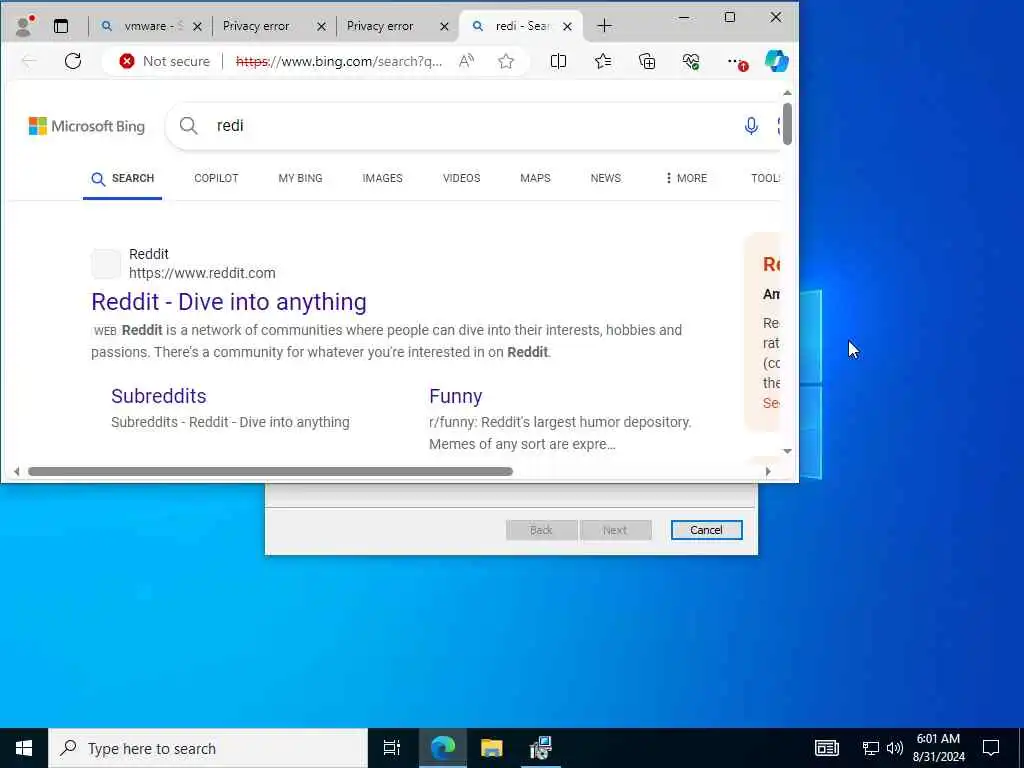Open a new browser tab
This screenshot has height=768, width=1024.
pos(605,26)
